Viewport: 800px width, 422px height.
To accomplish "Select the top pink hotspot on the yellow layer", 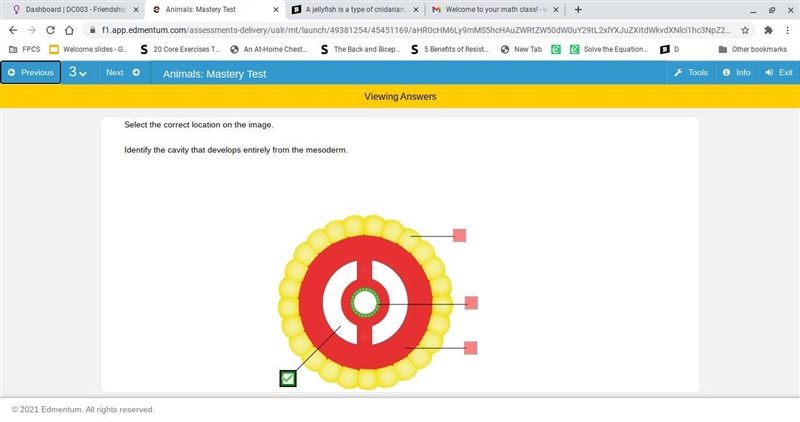I will coord(459,235).
